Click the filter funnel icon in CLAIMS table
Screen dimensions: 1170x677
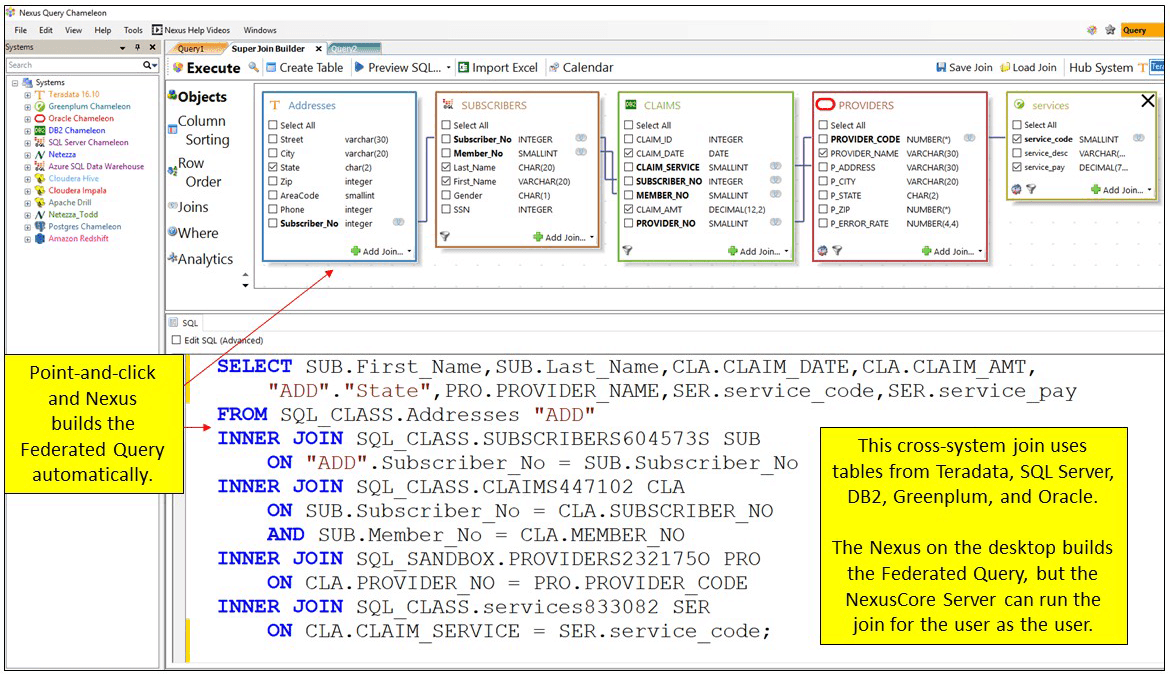(x=627, y=251)
